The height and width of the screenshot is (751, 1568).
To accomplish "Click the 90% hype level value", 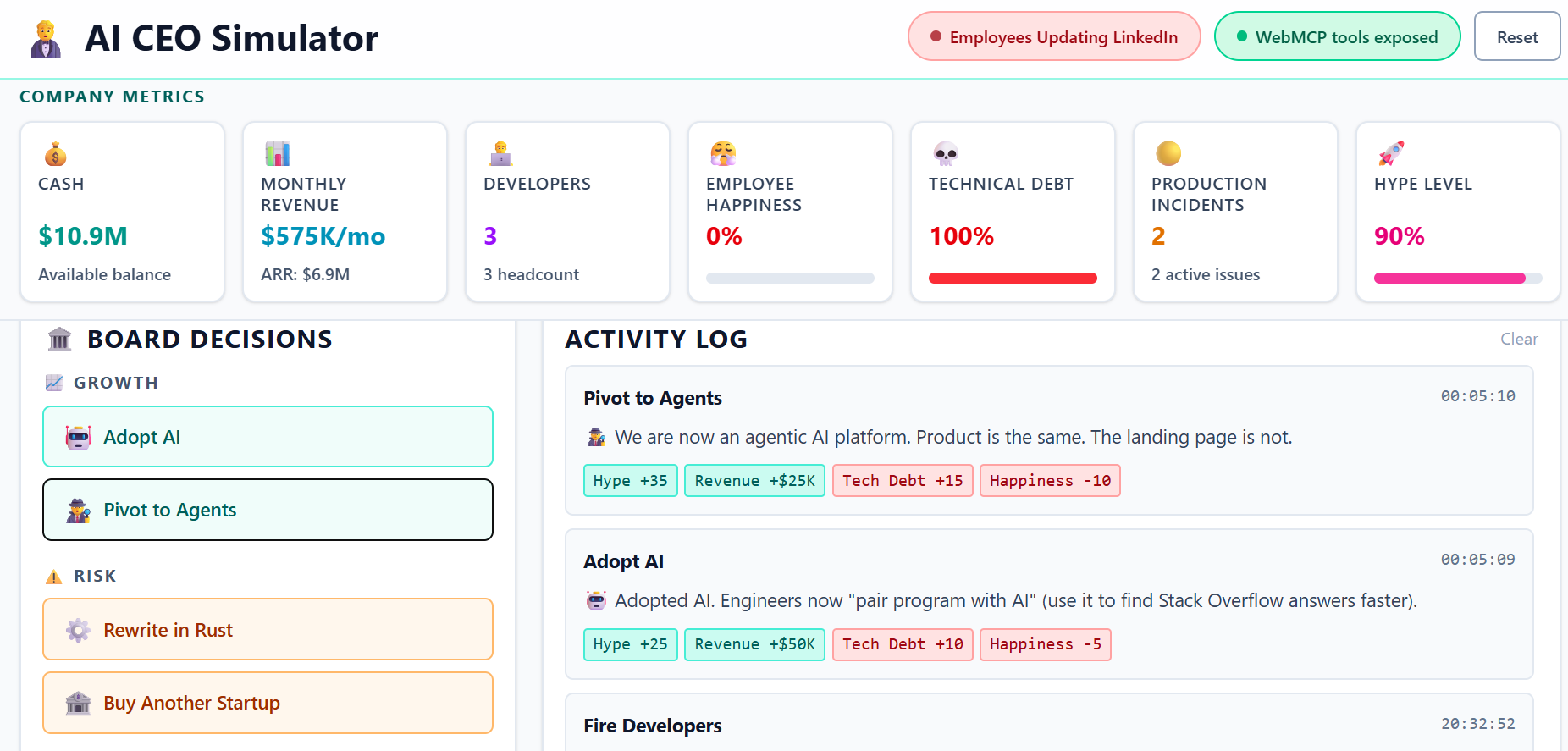I will coord(1400,236).
